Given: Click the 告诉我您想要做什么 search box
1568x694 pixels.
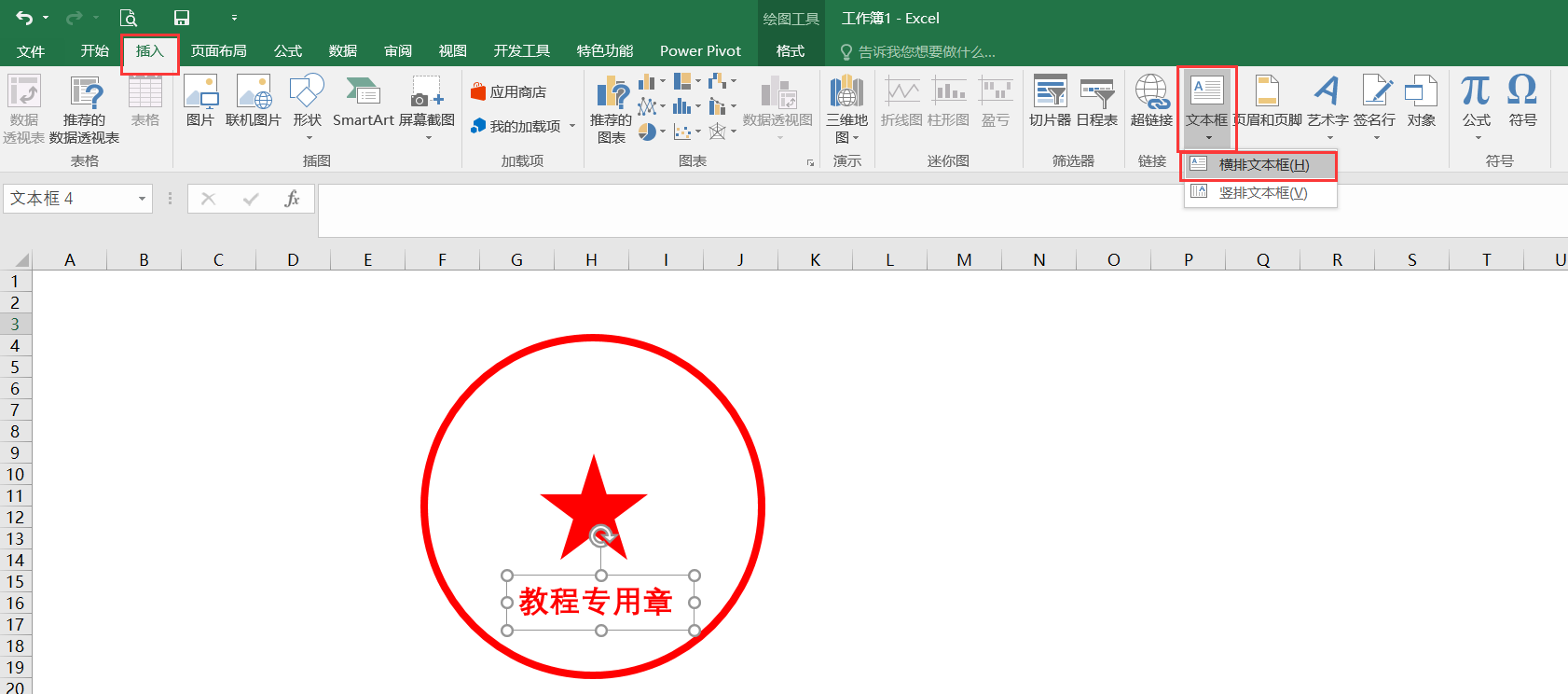Looking at the screenshot, I should (x=918, y=51).
